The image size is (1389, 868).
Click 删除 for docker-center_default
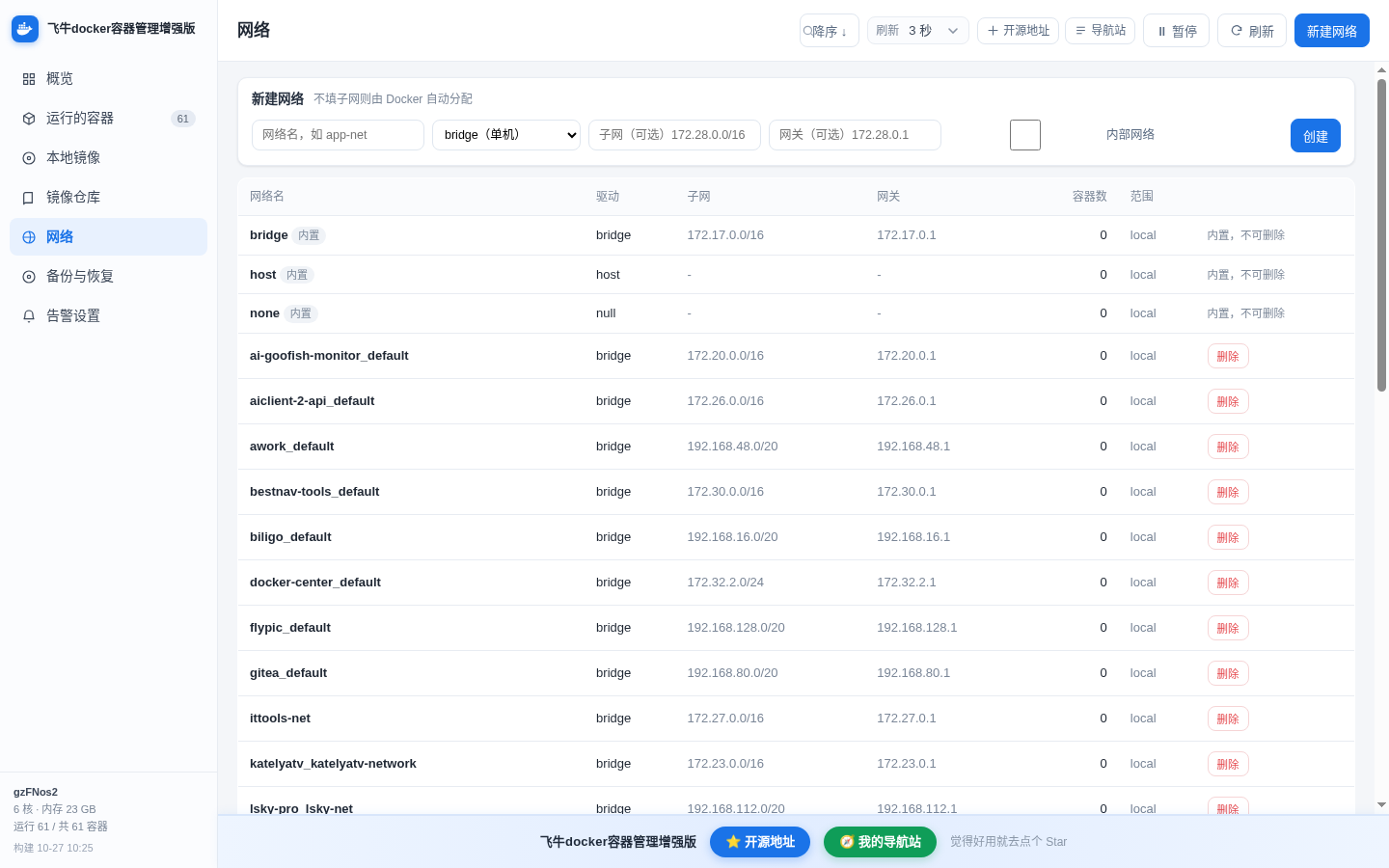1228,583
